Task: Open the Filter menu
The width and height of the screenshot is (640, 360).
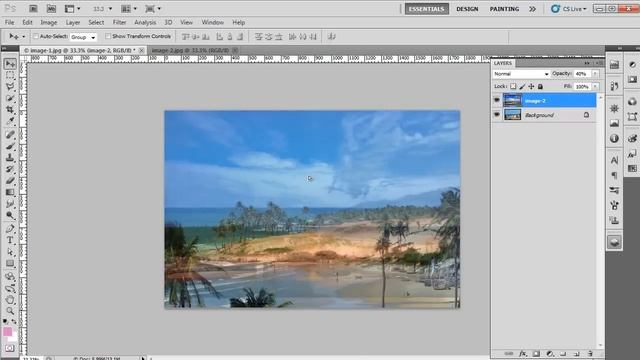Action: click(x=119, y=22)
